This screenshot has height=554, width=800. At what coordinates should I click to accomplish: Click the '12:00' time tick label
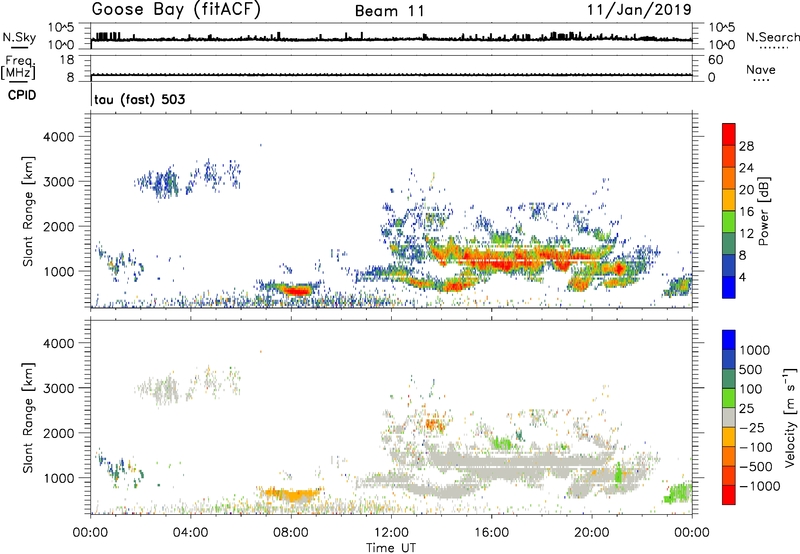pos(391,533)
